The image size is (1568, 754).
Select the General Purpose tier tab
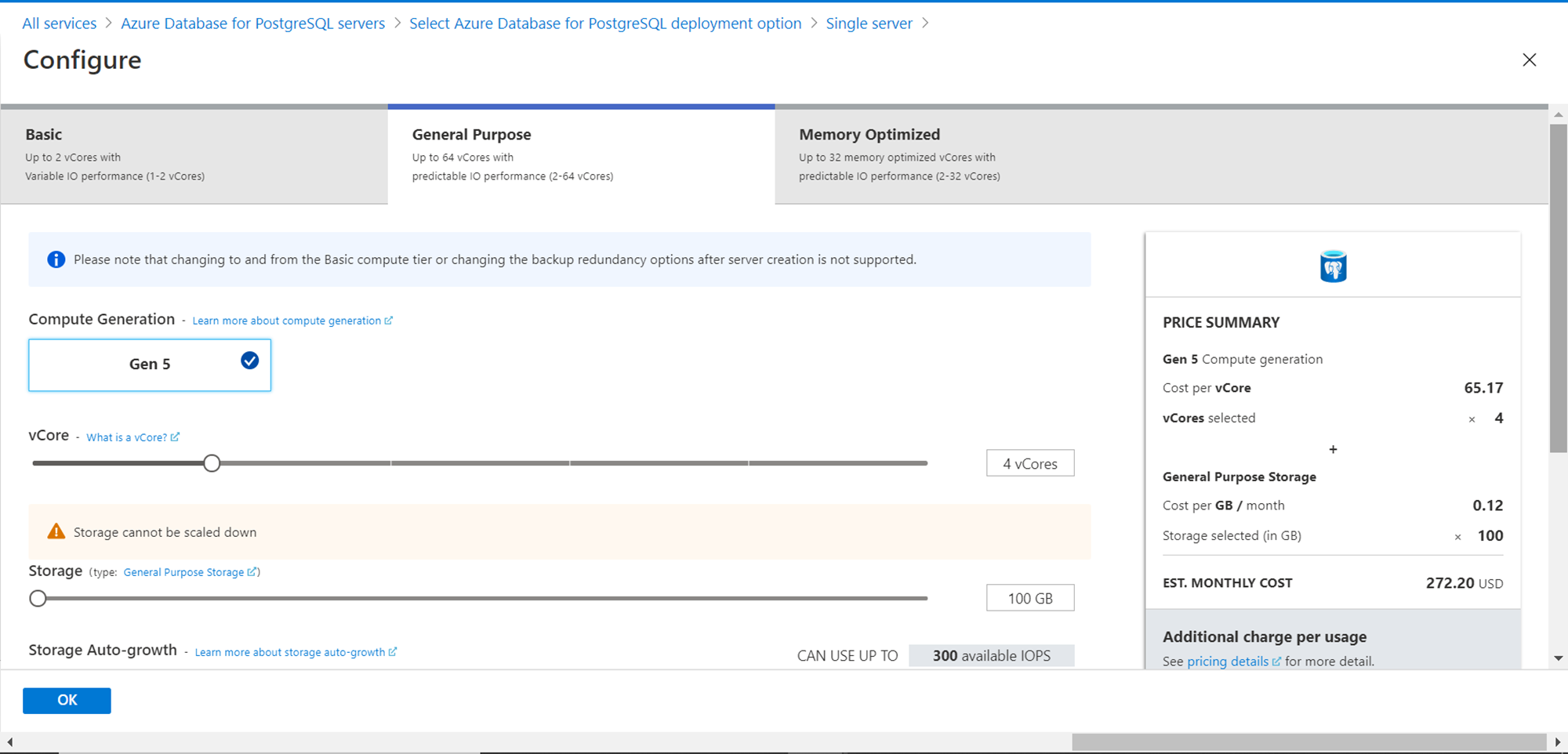(x=581, y=154)
